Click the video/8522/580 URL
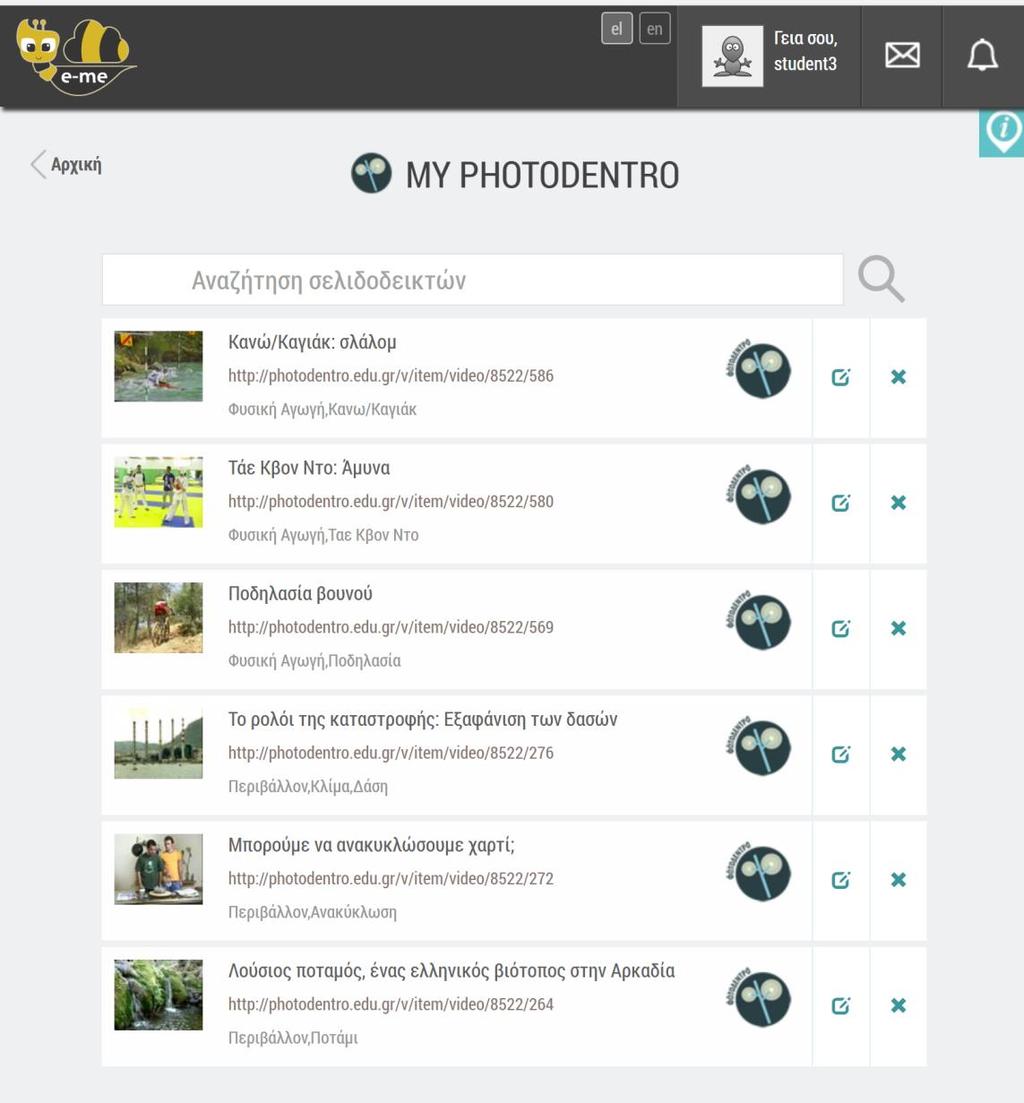Image resolution: width=1024 pixels, height=1103 pixels. (391, 502)
